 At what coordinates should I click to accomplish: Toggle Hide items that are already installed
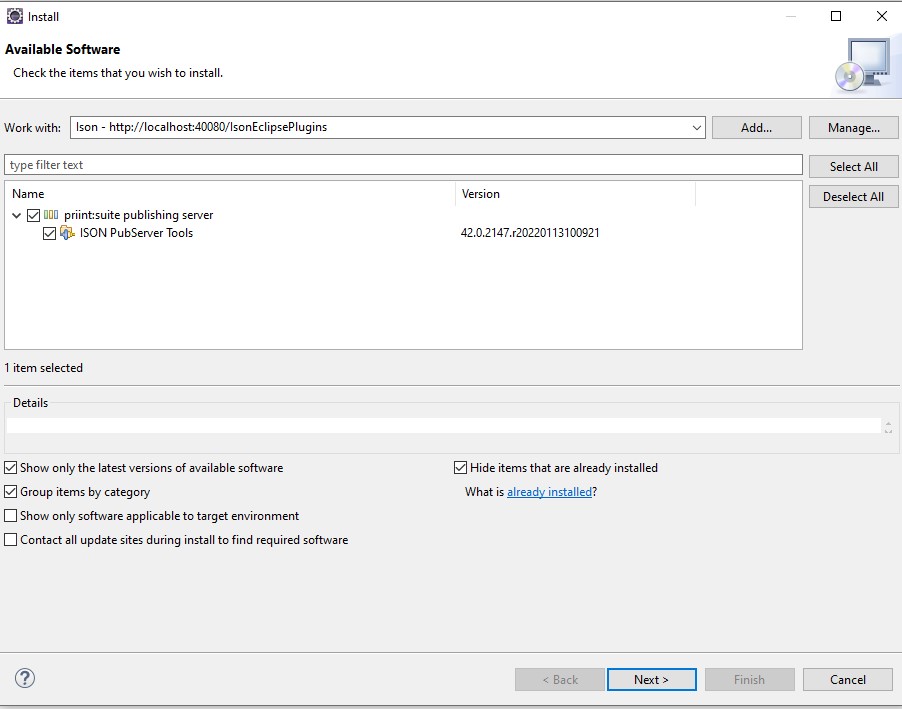(x=461, y=468)
